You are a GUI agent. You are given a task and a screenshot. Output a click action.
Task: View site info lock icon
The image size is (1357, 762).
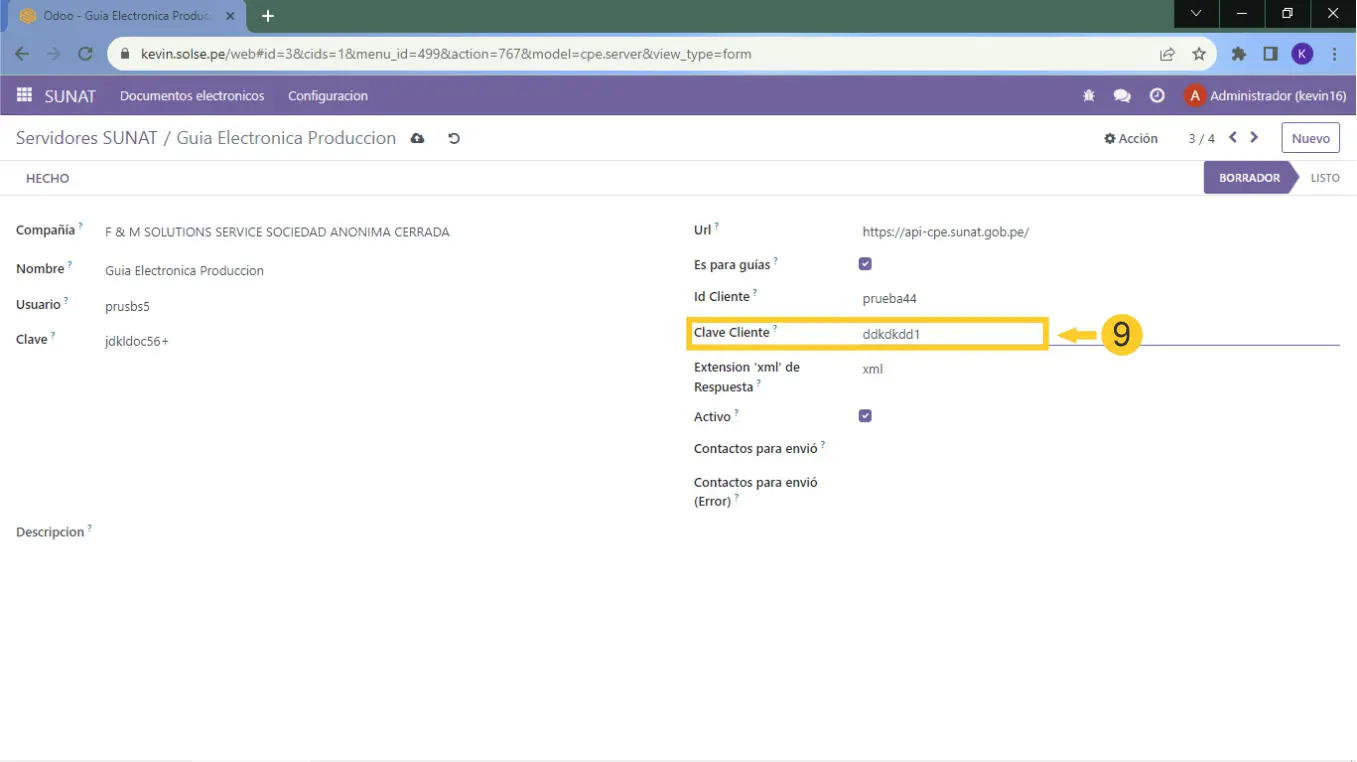point(124,54)
